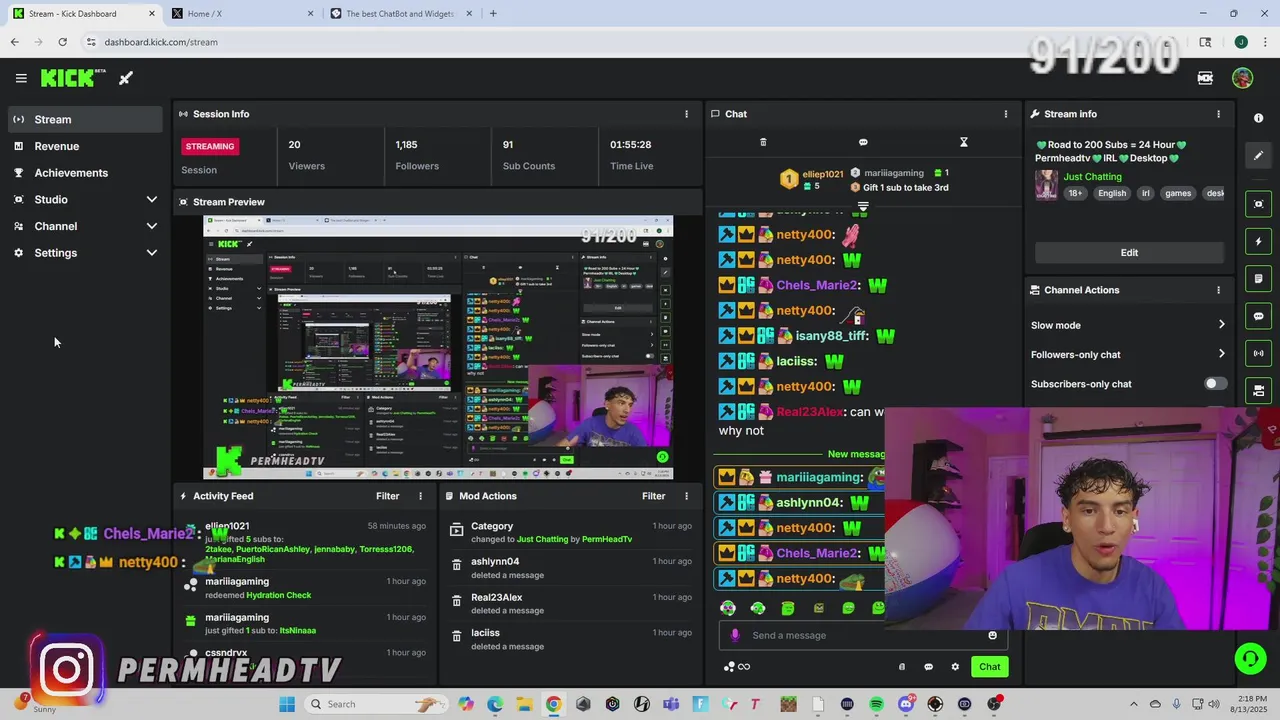Click the Hydration Check redemption text
The image size is (1280, 720).
pyautogui.click(x=278, y=595)
